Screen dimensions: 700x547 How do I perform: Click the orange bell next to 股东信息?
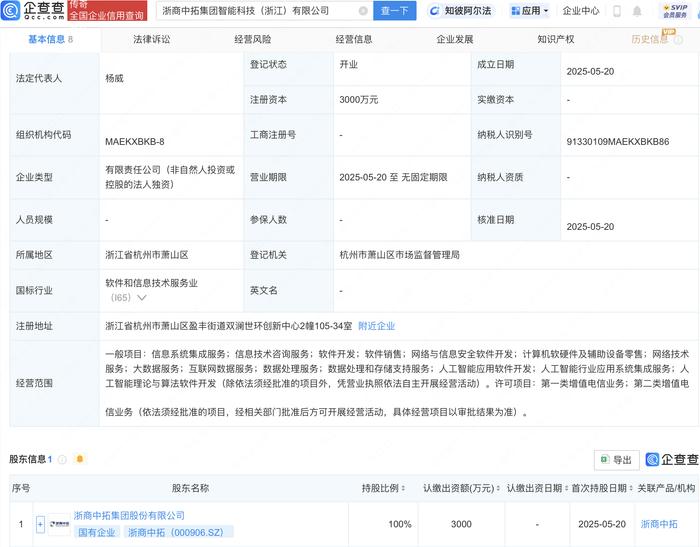(80, 459)
